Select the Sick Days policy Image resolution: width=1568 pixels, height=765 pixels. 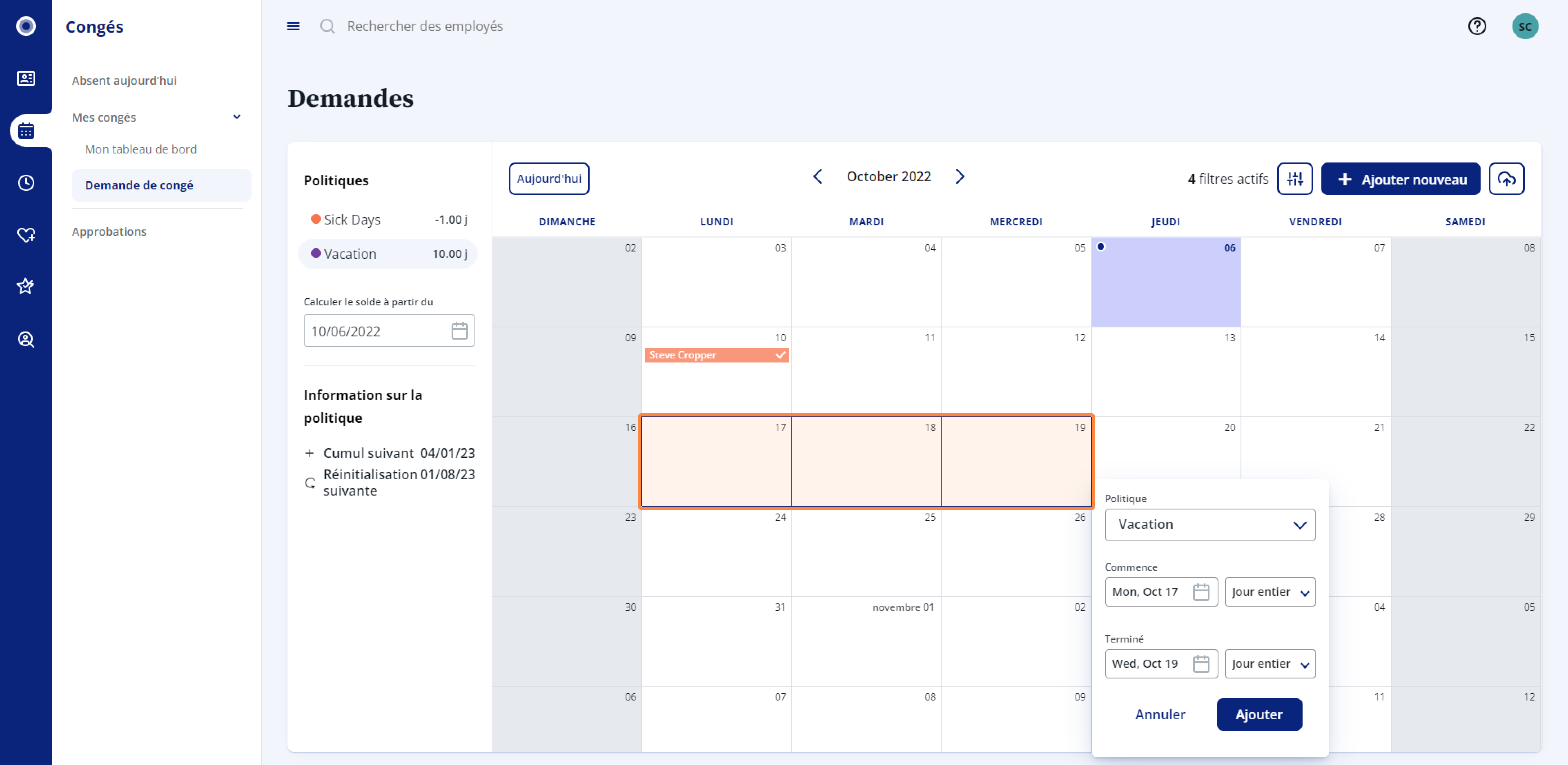tap(388, 220)
